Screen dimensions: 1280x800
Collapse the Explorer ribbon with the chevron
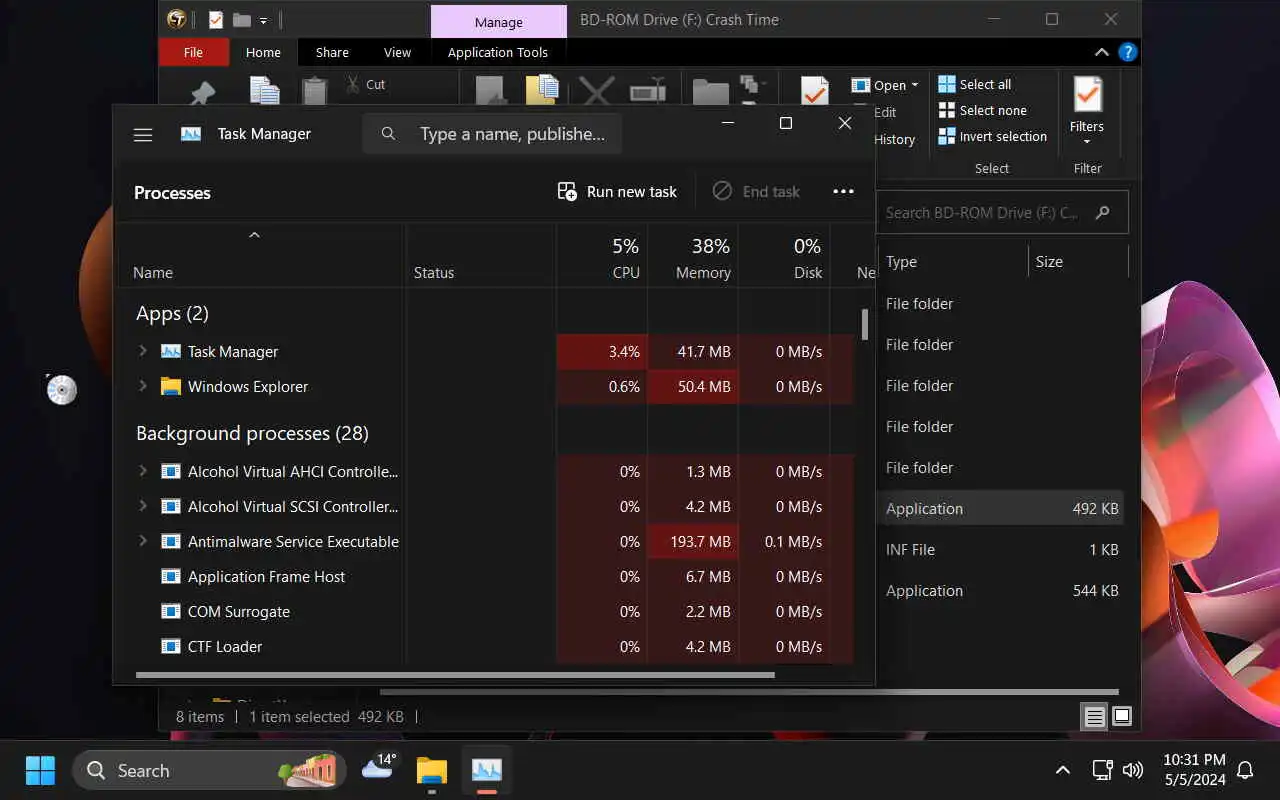pos(1101,52)
